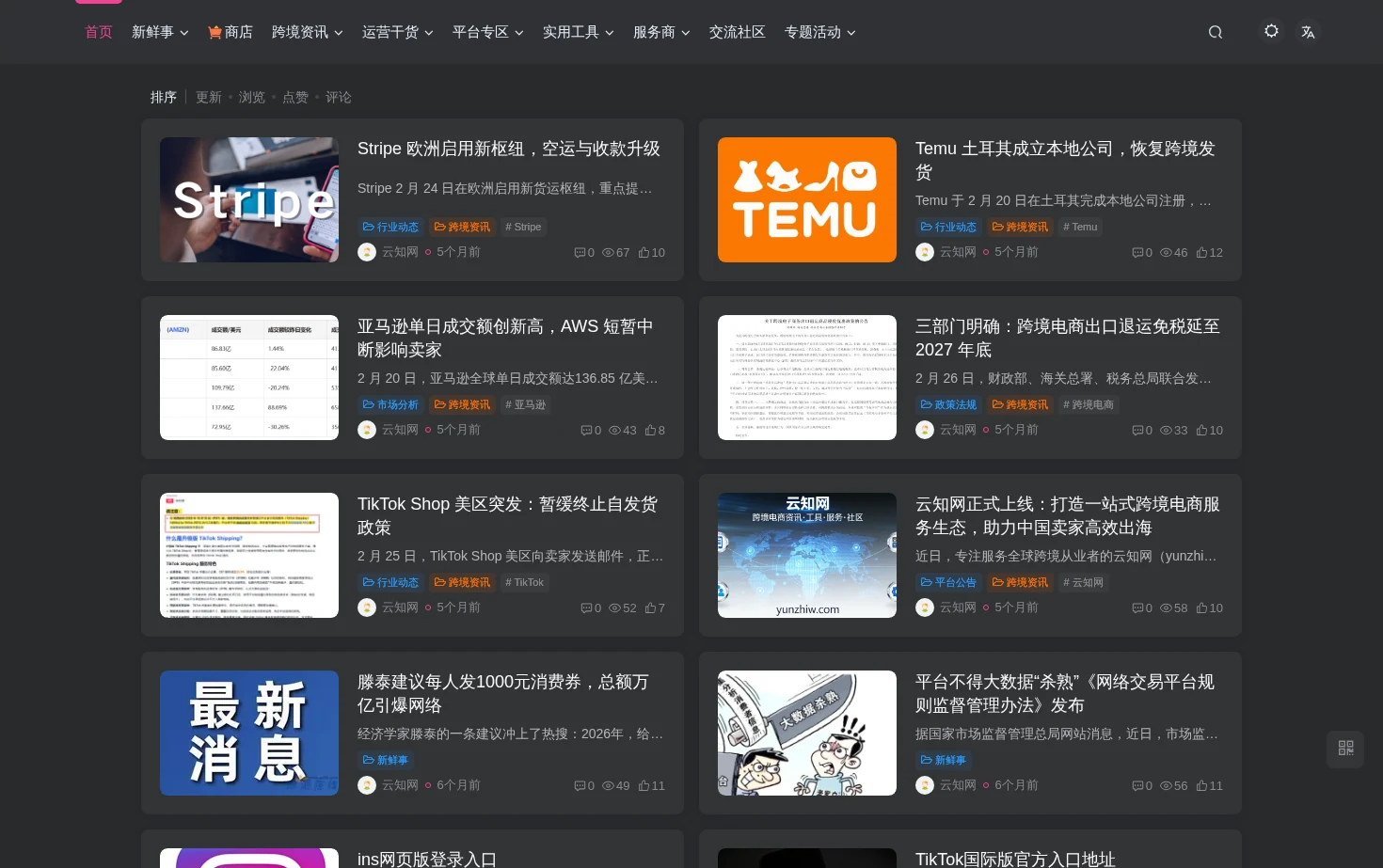Click the # 亚马逊 hashtag tag
Image resolution: width=1383 pixels, height=868 pixels.
pyautogui.click(x=525, y=404)
